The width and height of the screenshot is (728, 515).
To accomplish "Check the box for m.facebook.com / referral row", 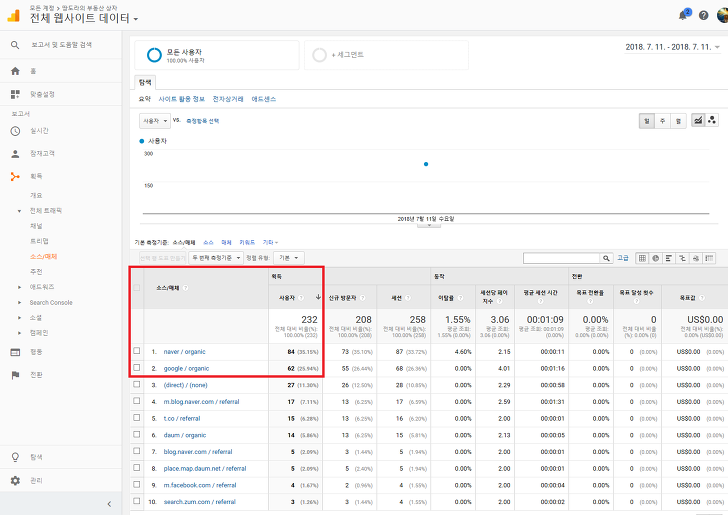I will point(136,485).
